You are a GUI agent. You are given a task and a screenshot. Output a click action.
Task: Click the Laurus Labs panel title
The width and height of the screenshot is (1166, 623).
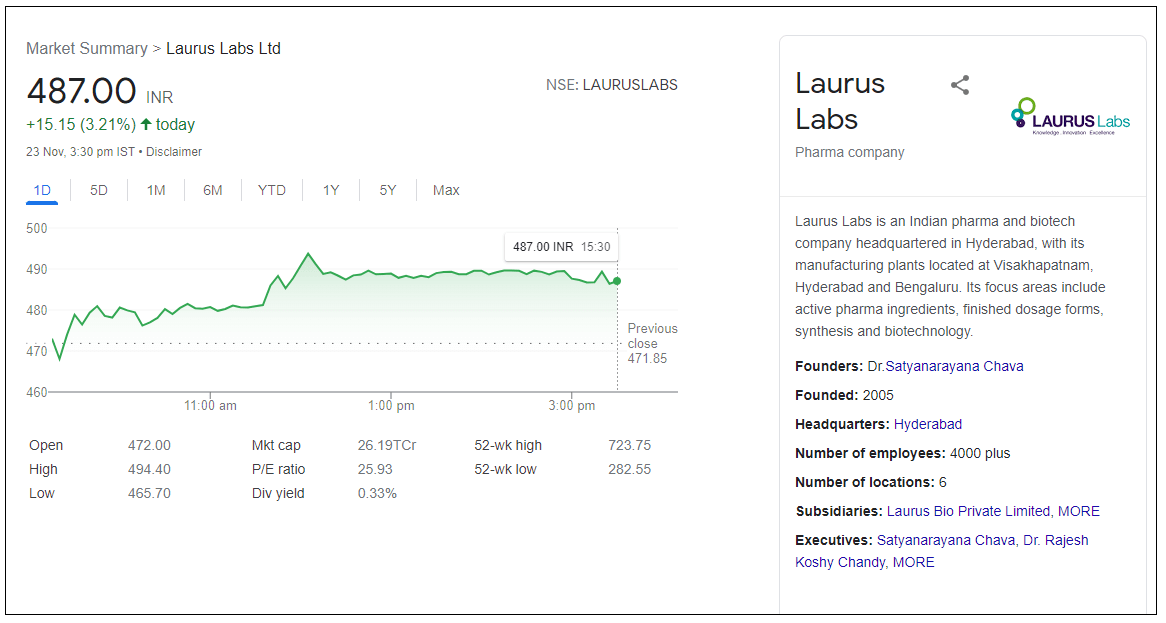(x=840, y=101)
